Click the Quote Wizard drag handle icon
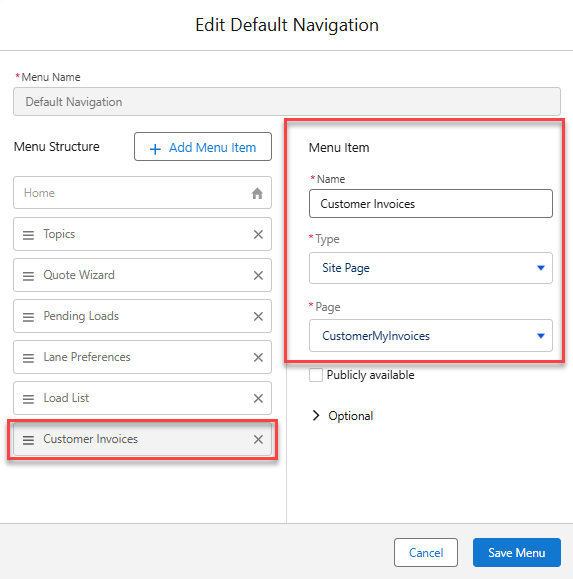The height and width of the screenshot is (579, 573). click(28, 276)
